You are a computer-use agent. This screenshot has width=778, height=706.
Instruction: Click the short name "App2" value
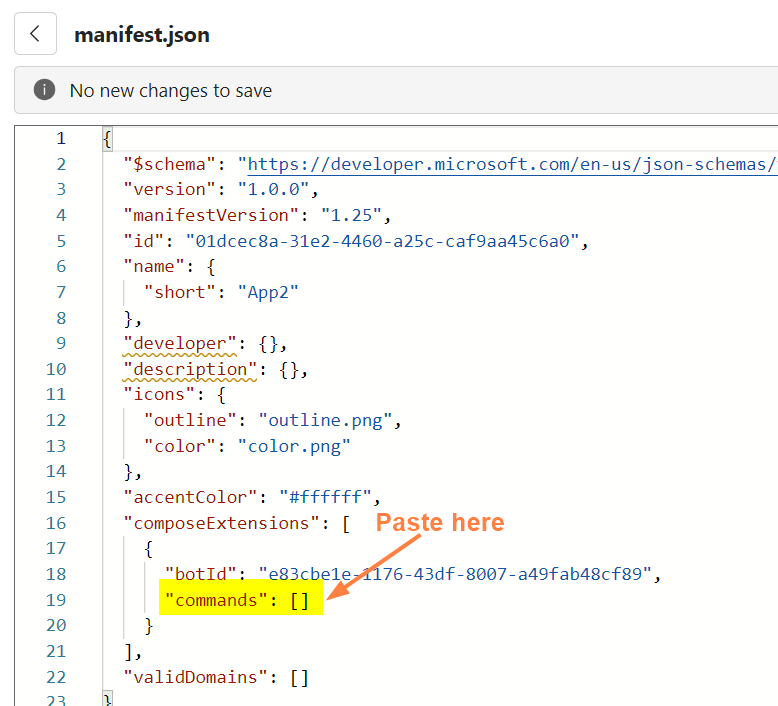(x=268, y=292)
